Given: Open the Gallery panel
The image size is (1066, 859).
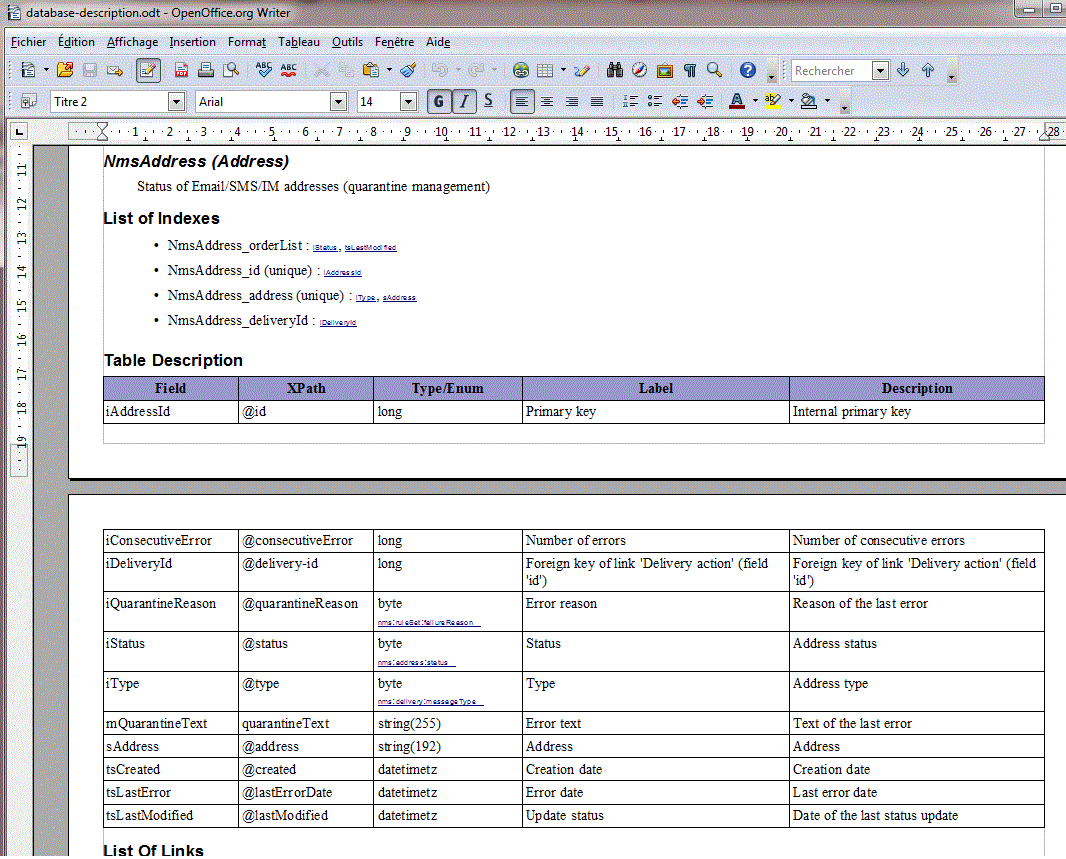Looking at the screenshot, I should pos(664,70).
